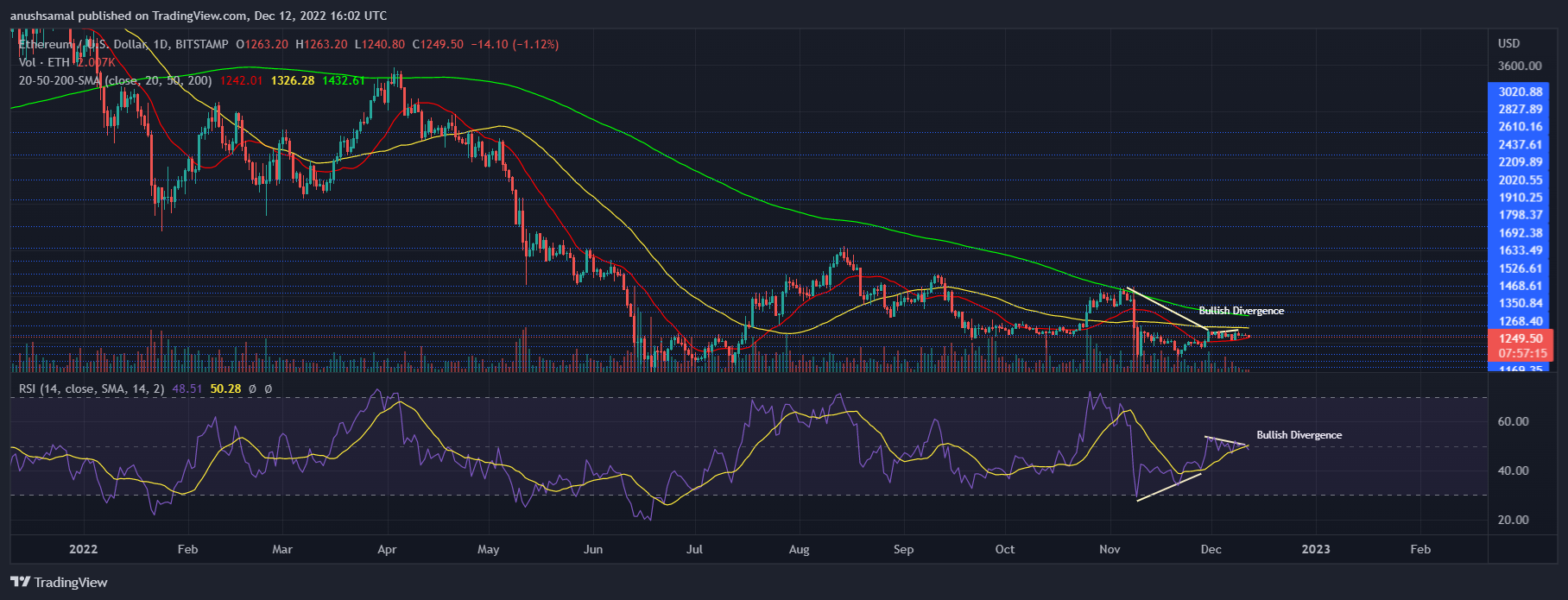Click the Jul label on time axis

point(694,549)
